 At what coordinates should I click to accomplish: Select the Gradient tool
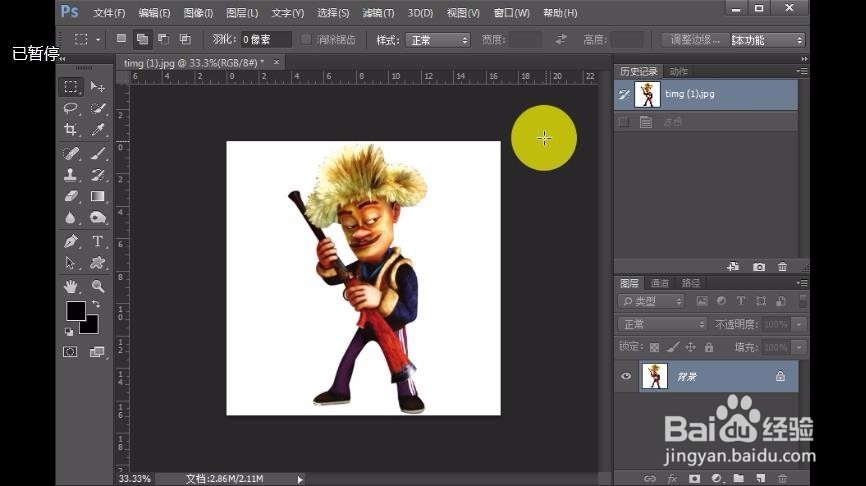click(x=98, y=196)
